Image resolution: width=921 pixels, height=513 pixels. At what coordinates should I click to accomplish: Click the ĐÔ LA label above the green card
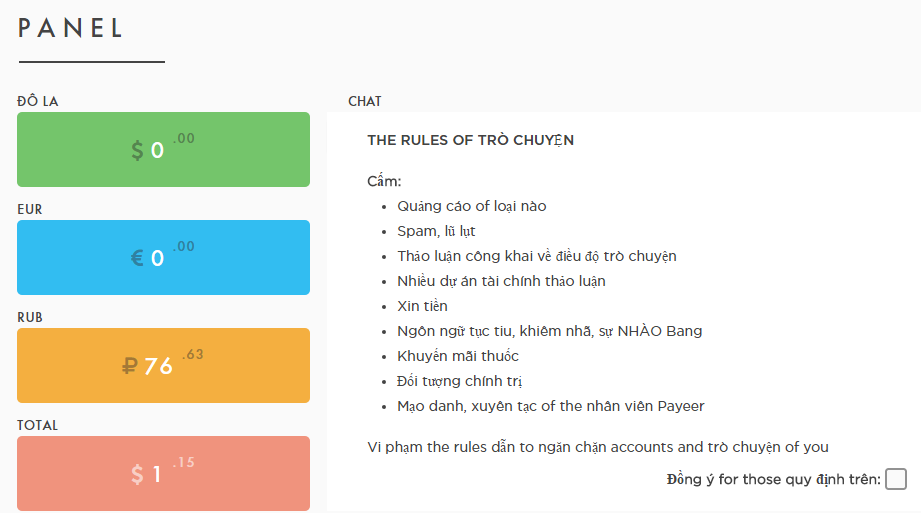[38, 101]
